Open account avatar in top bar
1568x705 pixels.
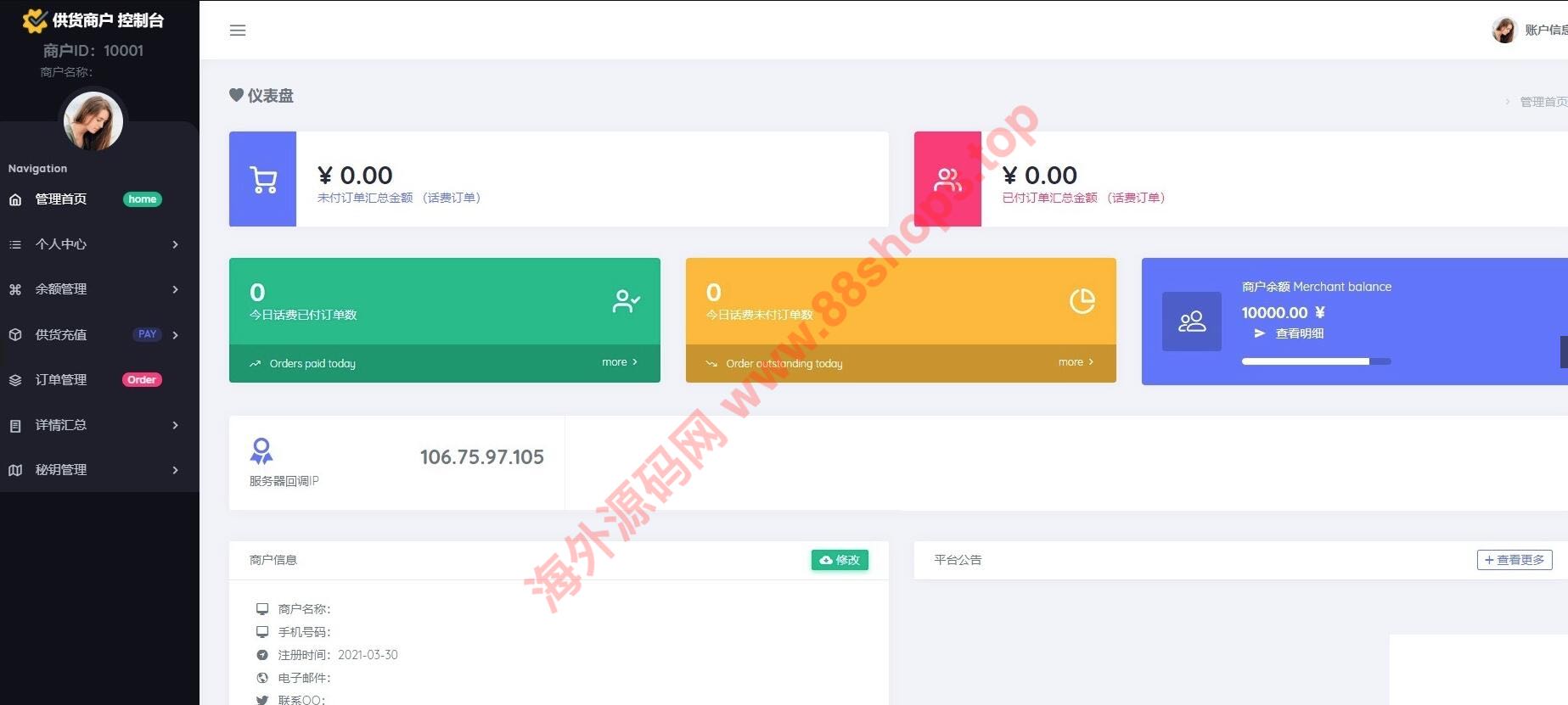click(x=1503, y=31)
